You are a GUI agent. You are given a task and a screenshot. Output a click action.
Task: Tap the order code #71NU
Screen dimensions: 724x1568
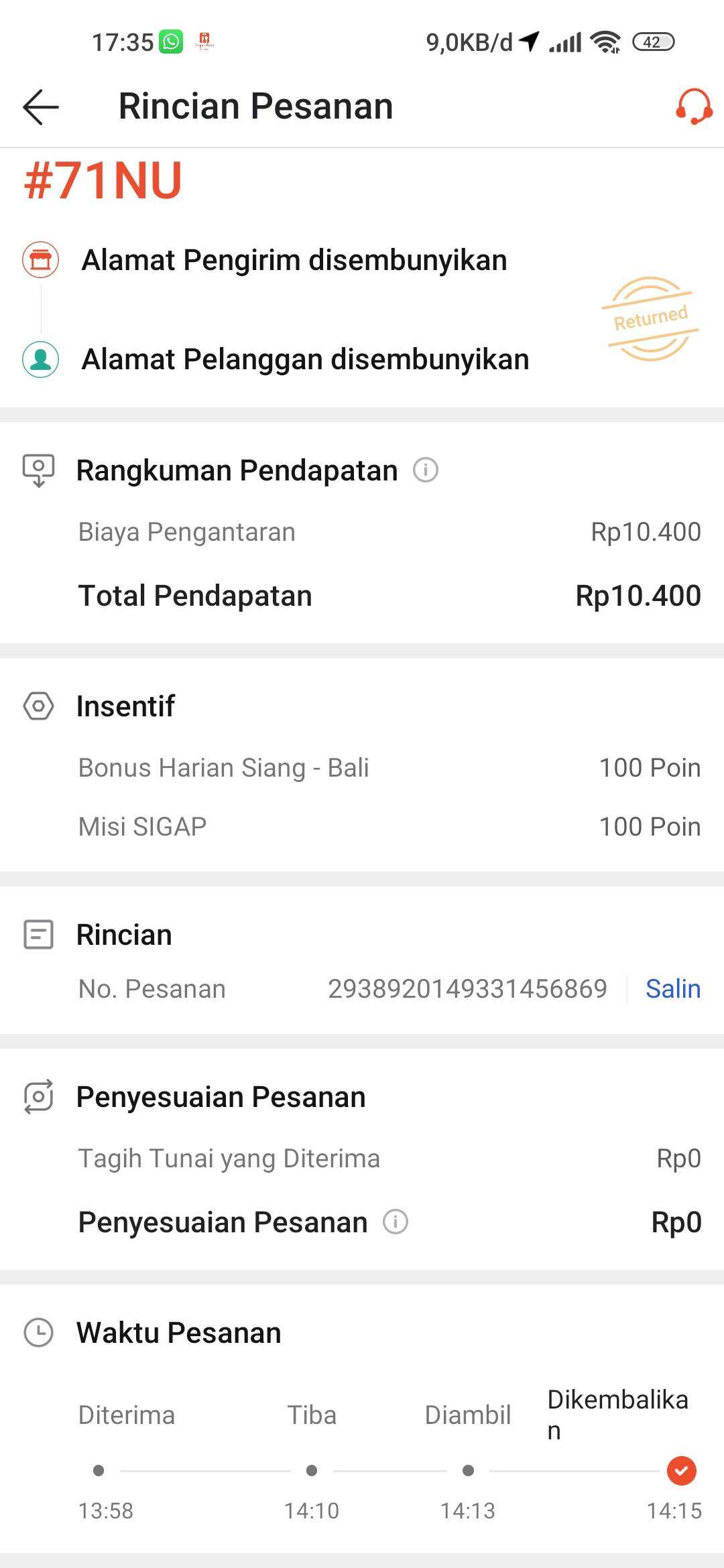coord(103,181)
